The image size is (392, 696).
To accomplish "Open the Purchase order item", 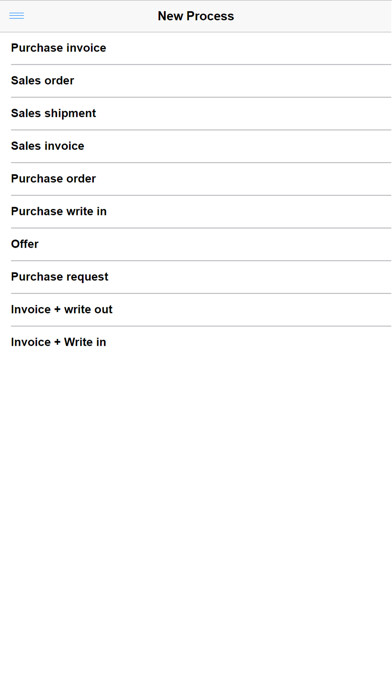I will [196, 179].
